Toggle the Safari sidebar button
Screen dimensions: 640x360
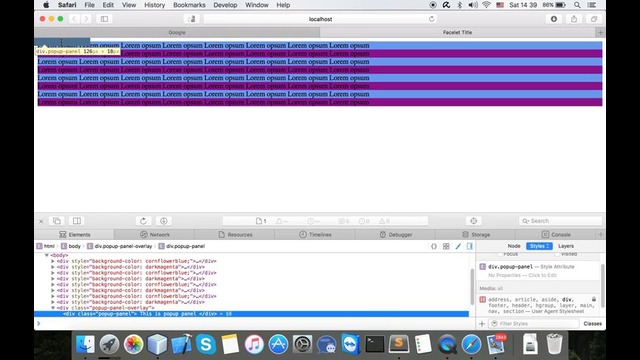point(104,19)
